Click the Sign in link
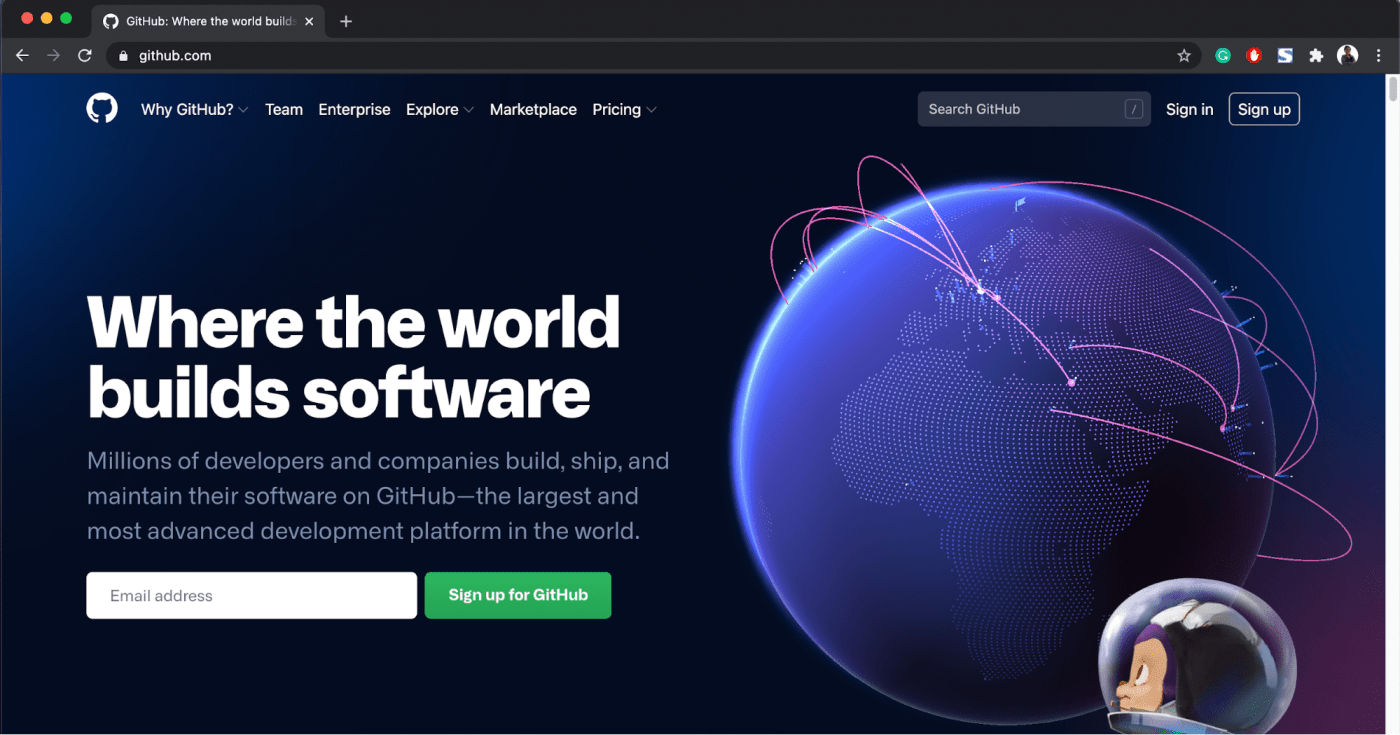The height and width of the screenshot is (735, 1400). (x=1190, y=110)
